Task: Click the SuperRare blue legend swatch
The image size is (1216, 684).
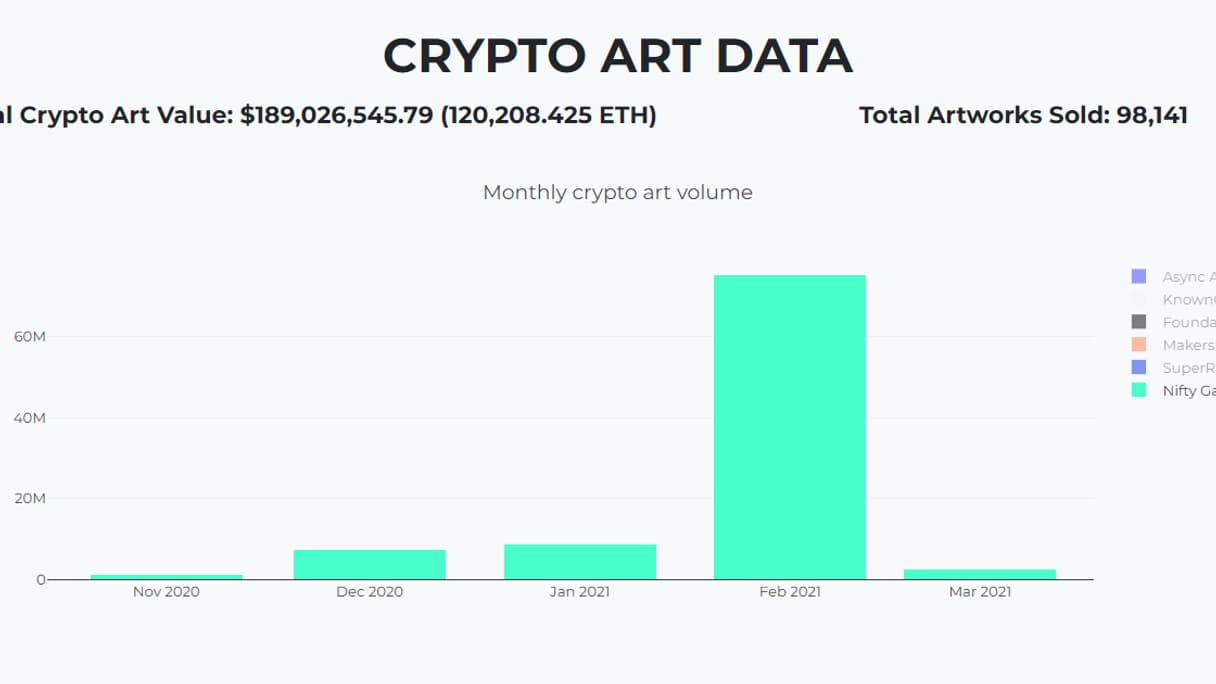Action: point(1138,368)
